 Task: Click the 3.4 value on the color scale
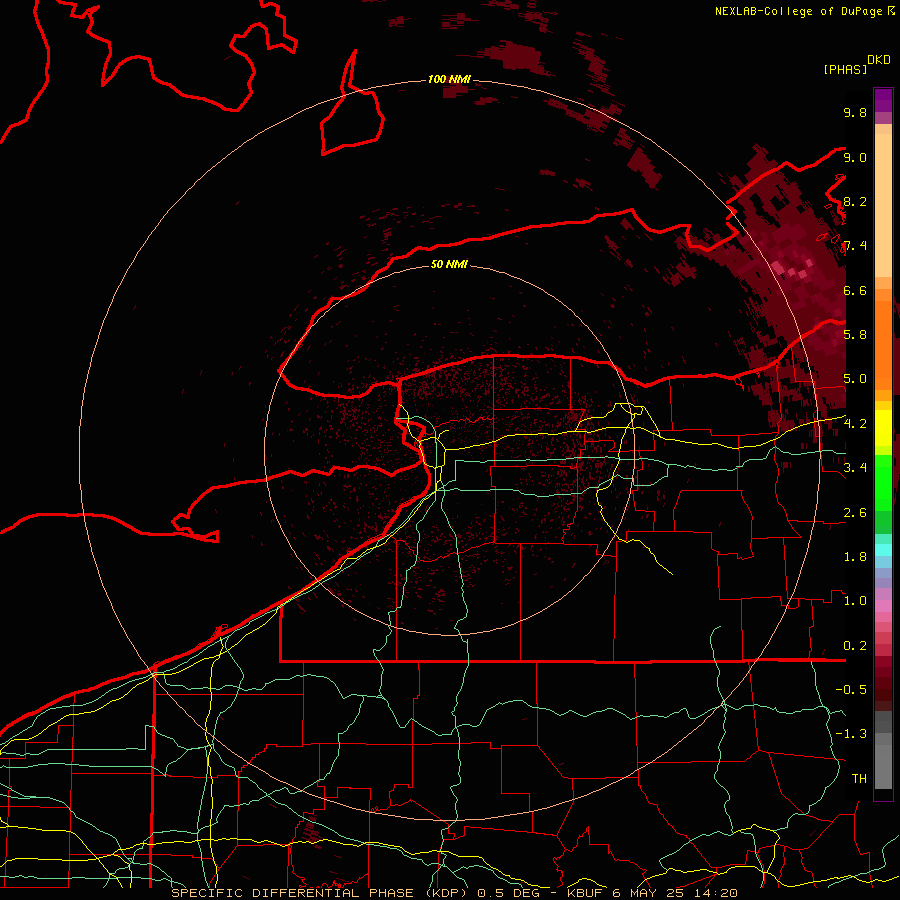855,467
